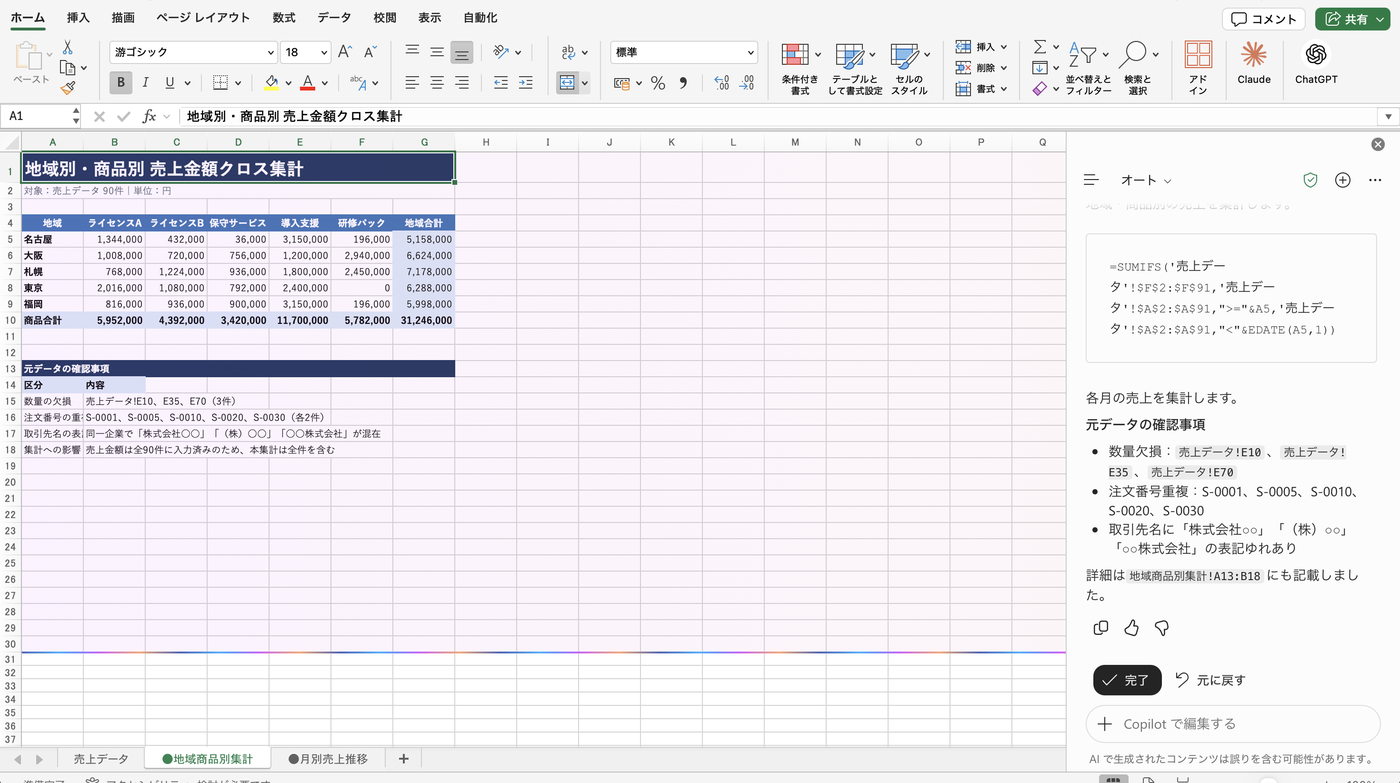This screenshot has width=1400, height=783.
Task: Click thumbs up on Copilot response
Action: coord(1131,628)
